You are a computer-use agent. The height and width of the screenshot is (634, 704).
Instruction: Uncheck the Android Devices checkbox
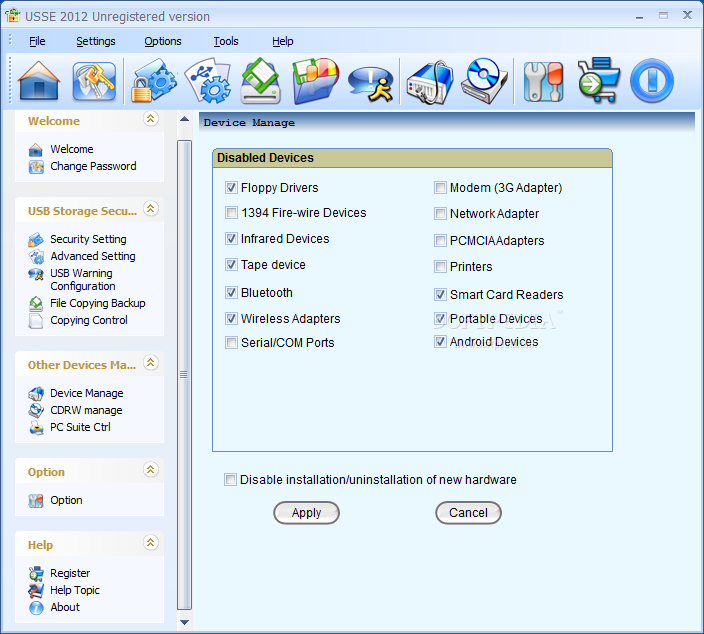pos(440,342)
